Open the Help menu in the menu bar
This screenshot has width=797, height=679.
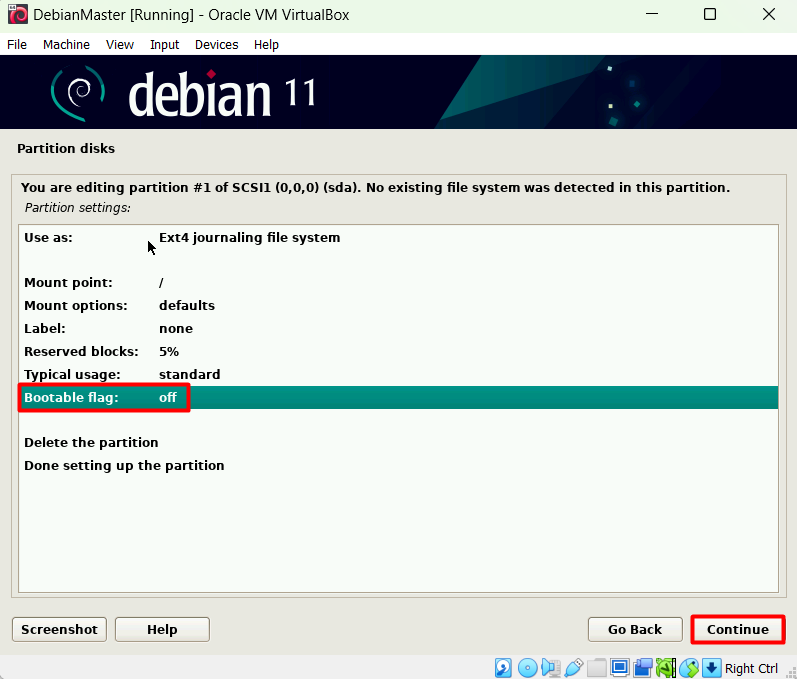pyautogui.click(x=266, y=45)
